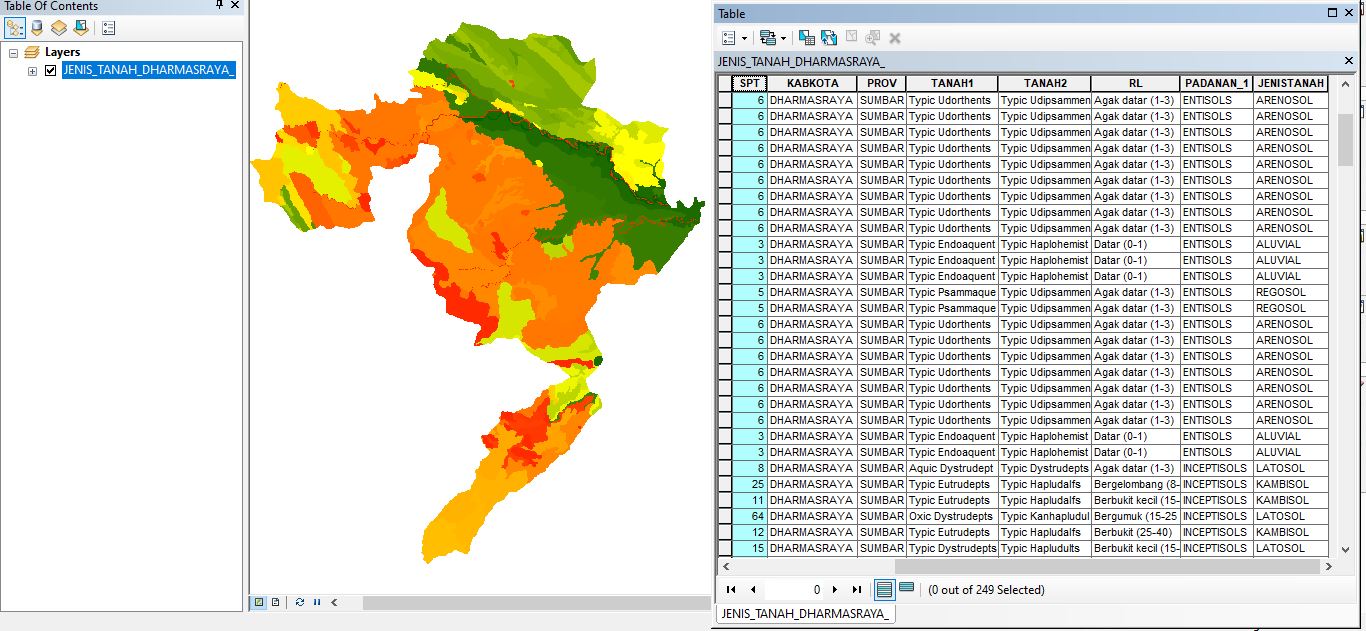Image resolution: width=1366 pixels, height=631 pixels.
Task: Pause map drawing
Action: click(316, 601)
